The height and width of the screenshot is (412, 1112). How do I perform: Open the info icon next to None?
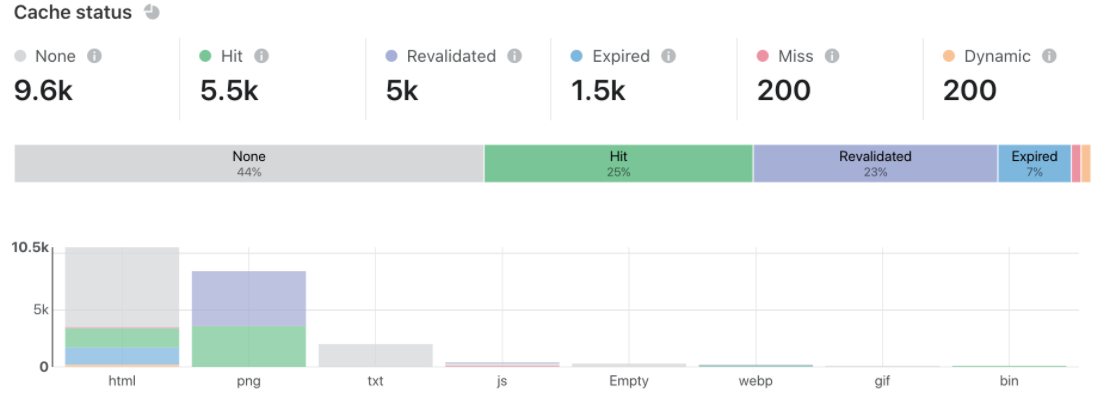tap(94, 56)
